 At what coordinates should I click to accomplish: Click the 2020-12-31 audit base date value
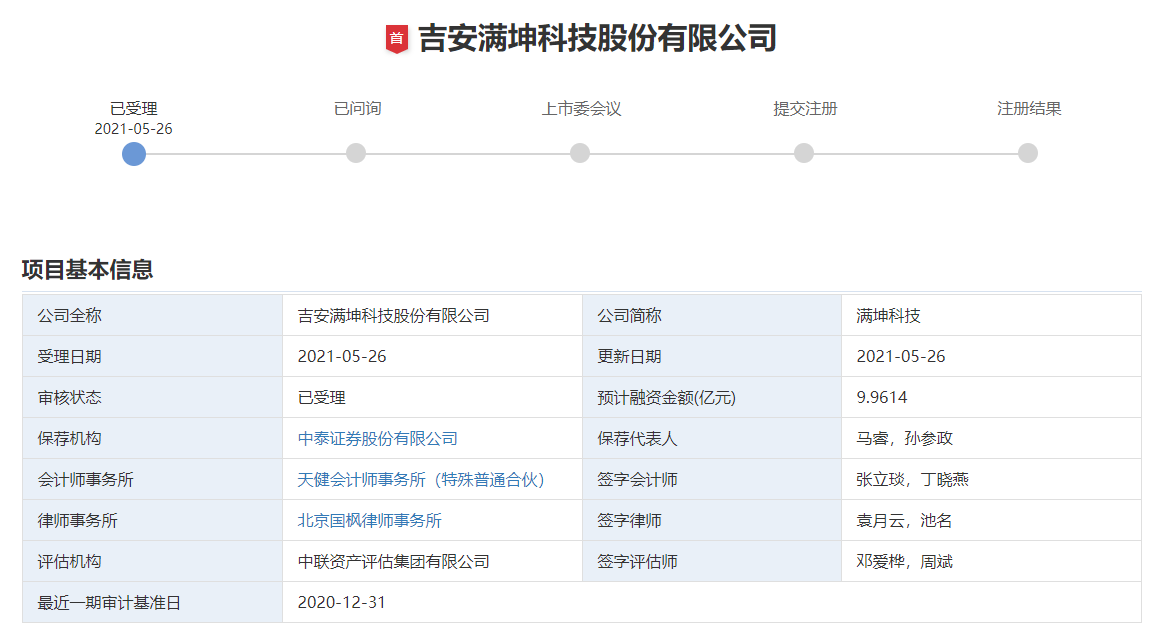pyautogui.click(x=342, y=603)
